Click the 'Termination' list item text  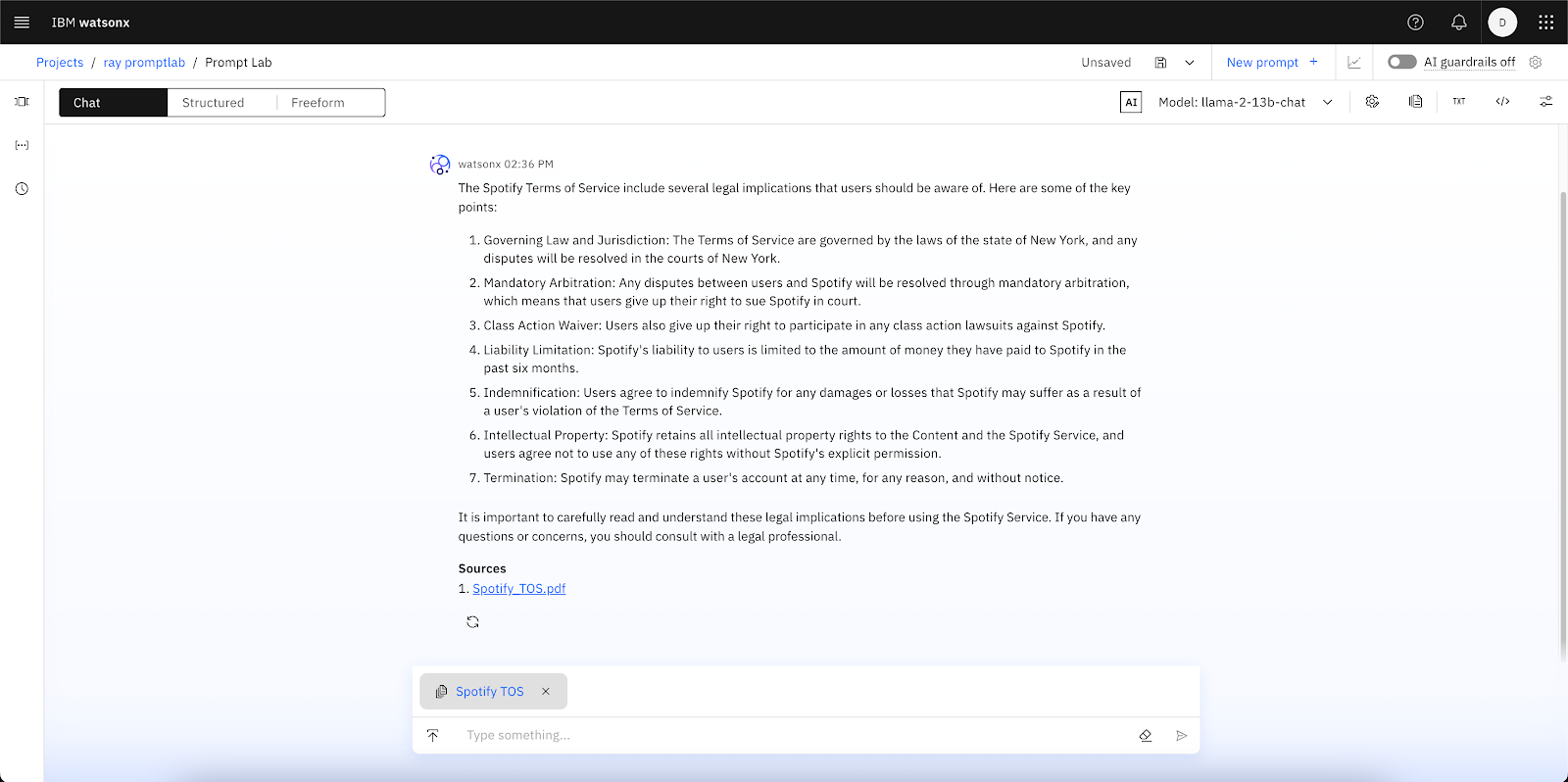click(773, 478)
